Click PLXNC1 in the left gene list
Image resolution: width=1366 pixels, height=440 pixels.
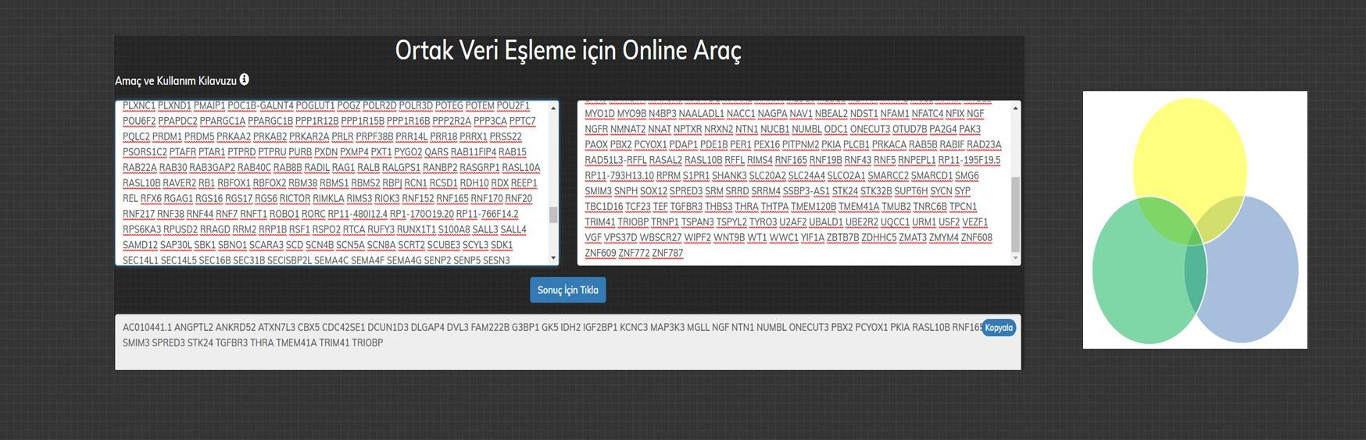[139, 106]
